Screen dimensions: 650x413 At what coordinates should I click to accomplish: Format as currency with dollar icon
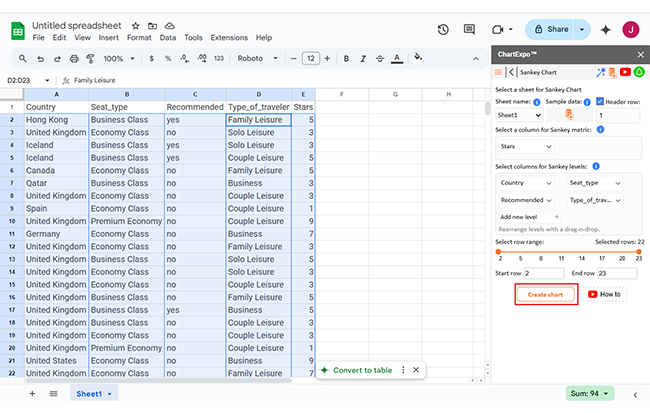coord(151,59)
